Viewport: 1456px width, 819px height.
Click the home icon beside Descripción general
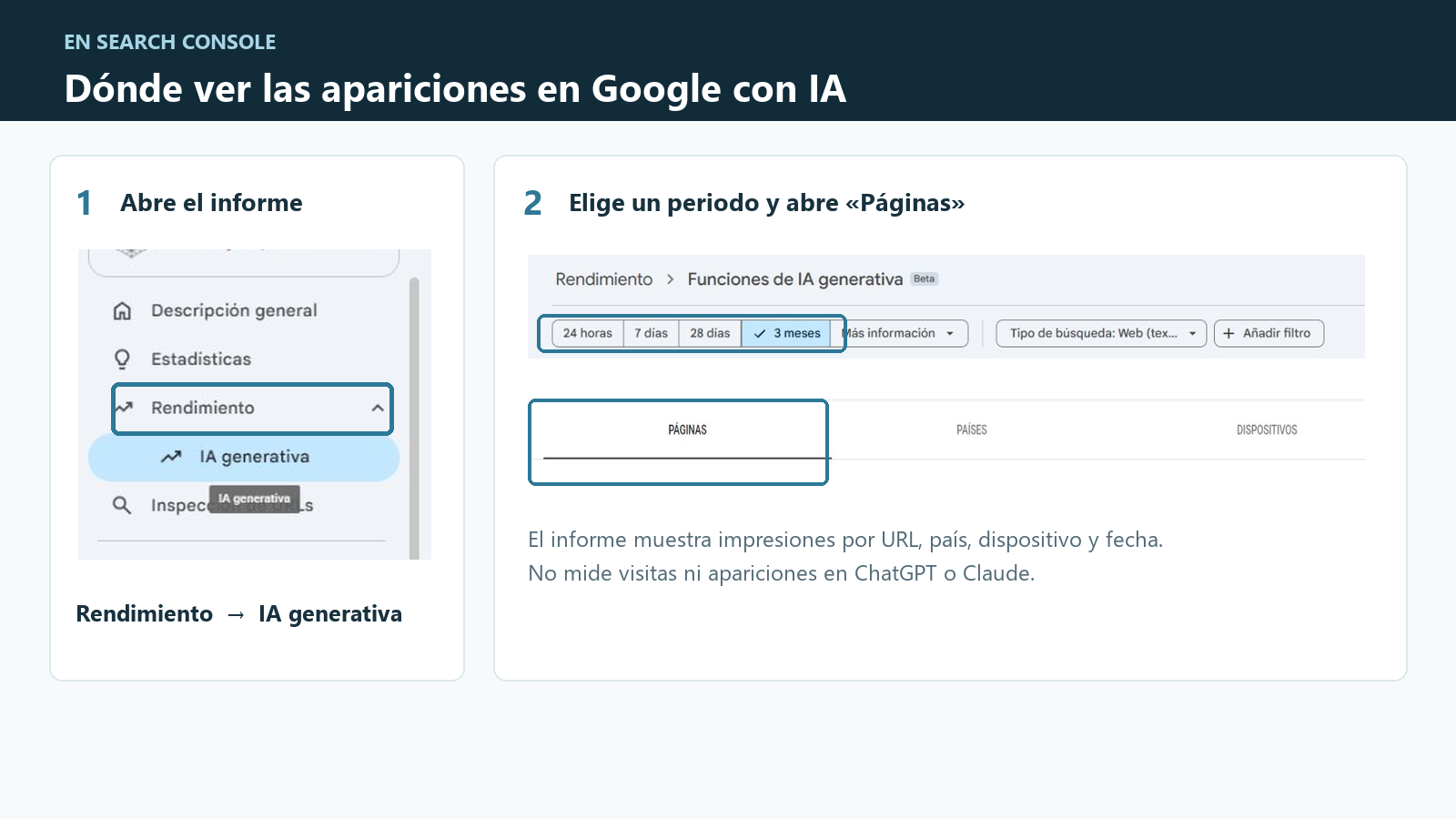pyautogui.click(x=122, y=311)
